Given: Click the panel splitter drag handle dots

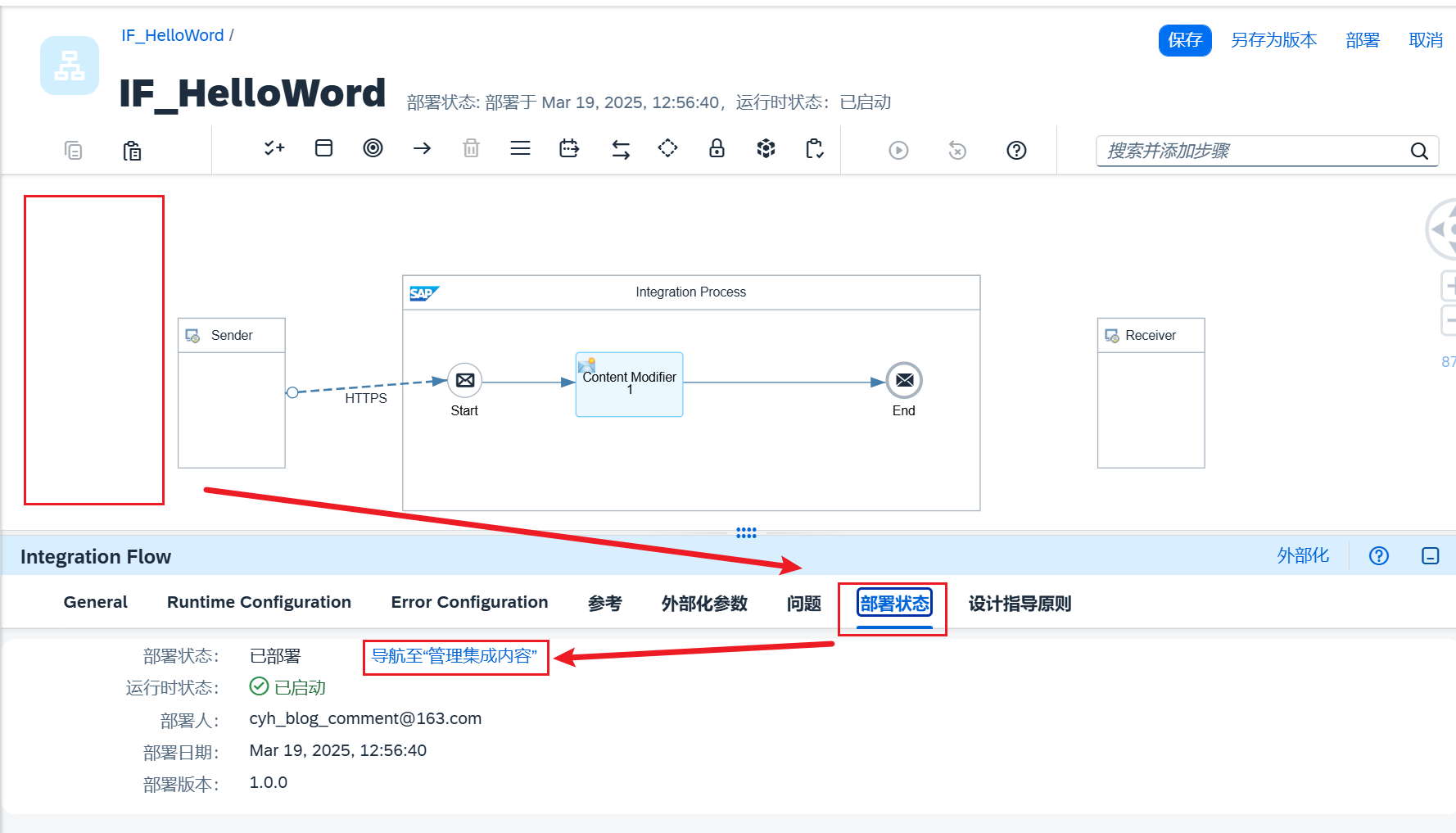Looking at the screenshot, I should coord(746,533).
